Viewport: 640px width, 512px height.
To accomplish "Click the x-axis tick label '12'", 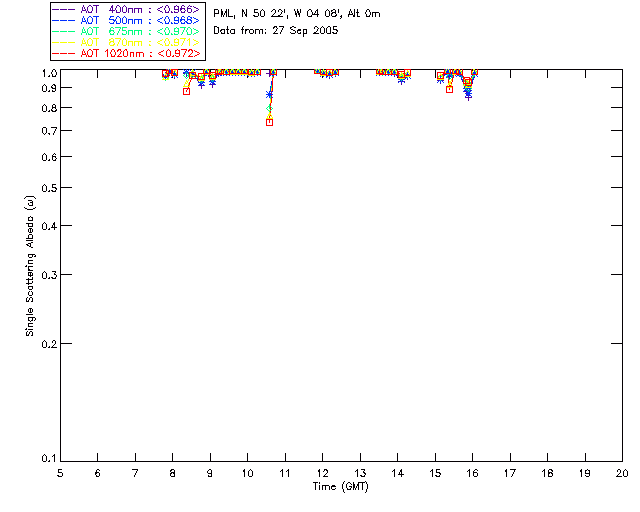I will [322, 473].
